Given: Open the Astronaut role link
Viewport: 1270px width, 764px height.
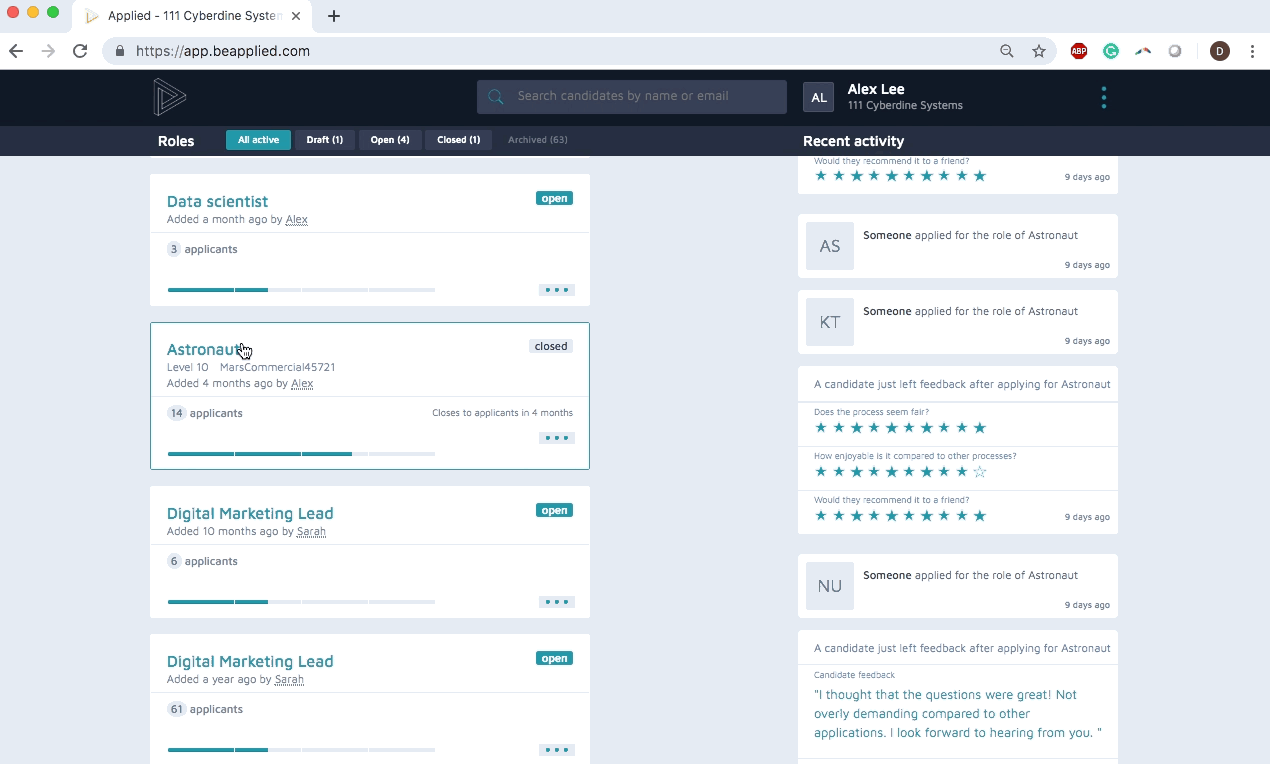Looking at the screenshot, I should click(203, 349).
